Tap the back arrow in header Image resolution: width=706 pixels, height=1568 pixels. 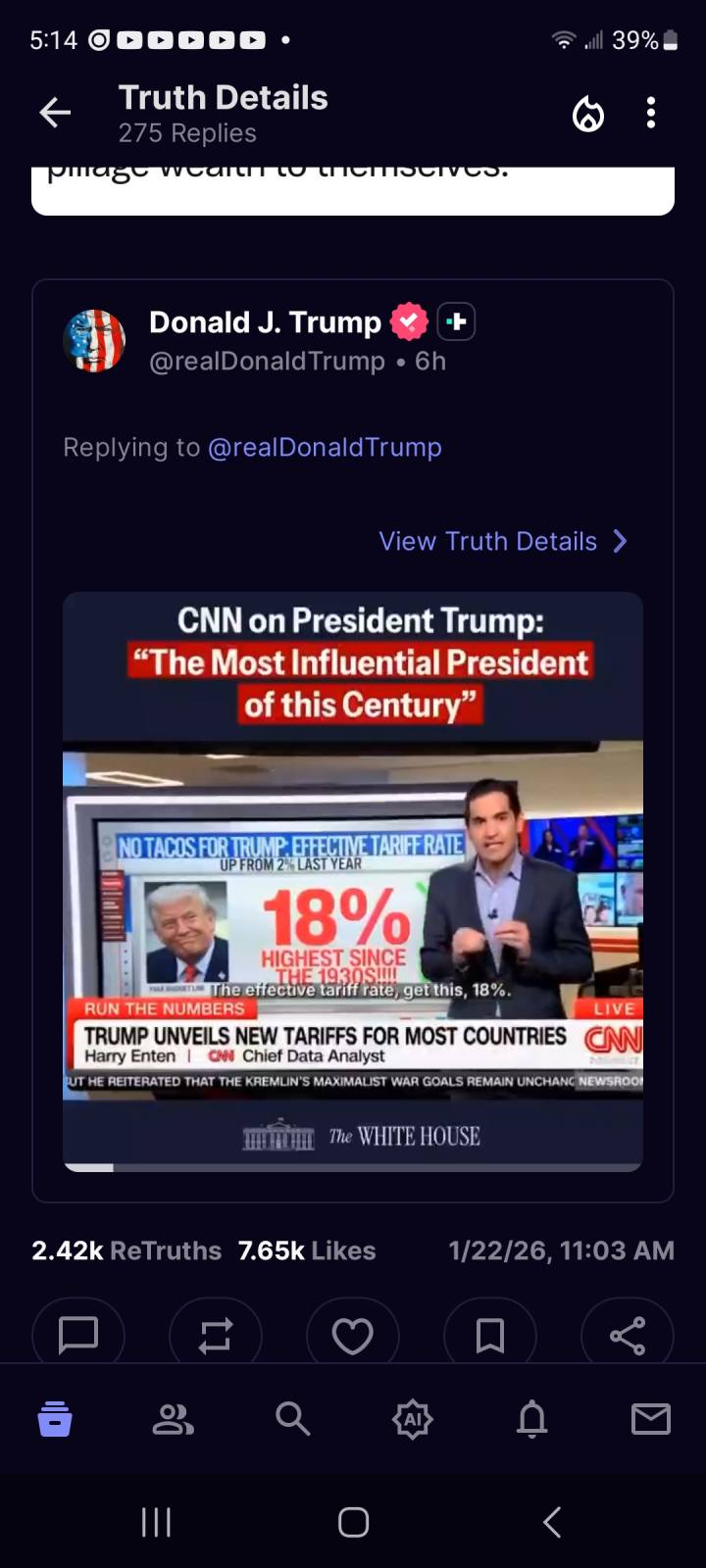pos(55,114)
